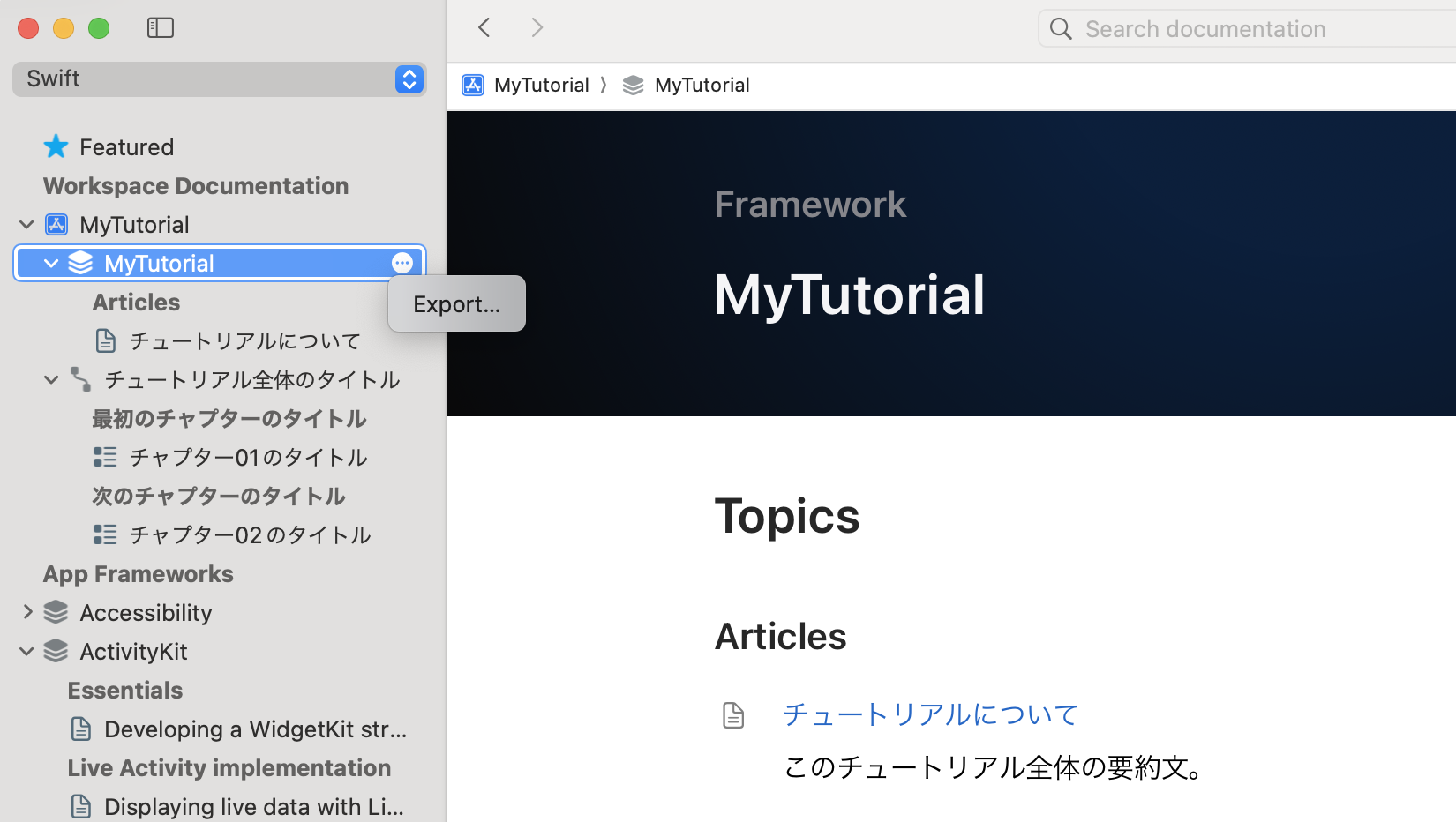This screenshot has height=822, width=1456.
Task: Click the framework stack icon beside MyTutorial
Action: point(80,262)
